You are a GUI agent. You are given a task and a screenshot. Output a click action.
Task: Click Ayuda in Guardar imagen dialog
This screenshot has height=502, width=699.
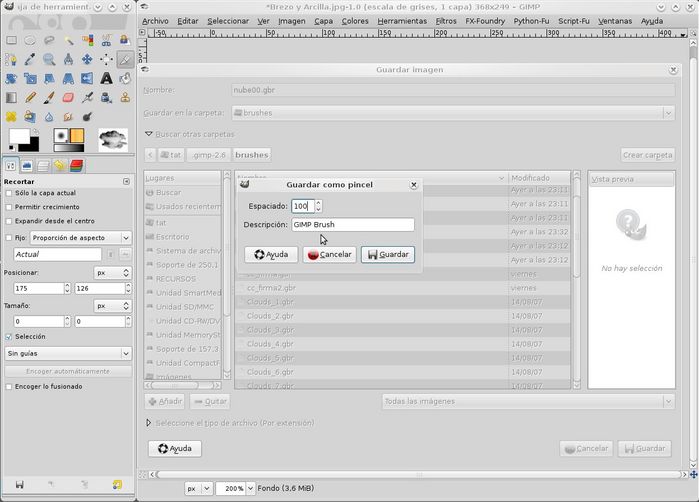(175, 449)
